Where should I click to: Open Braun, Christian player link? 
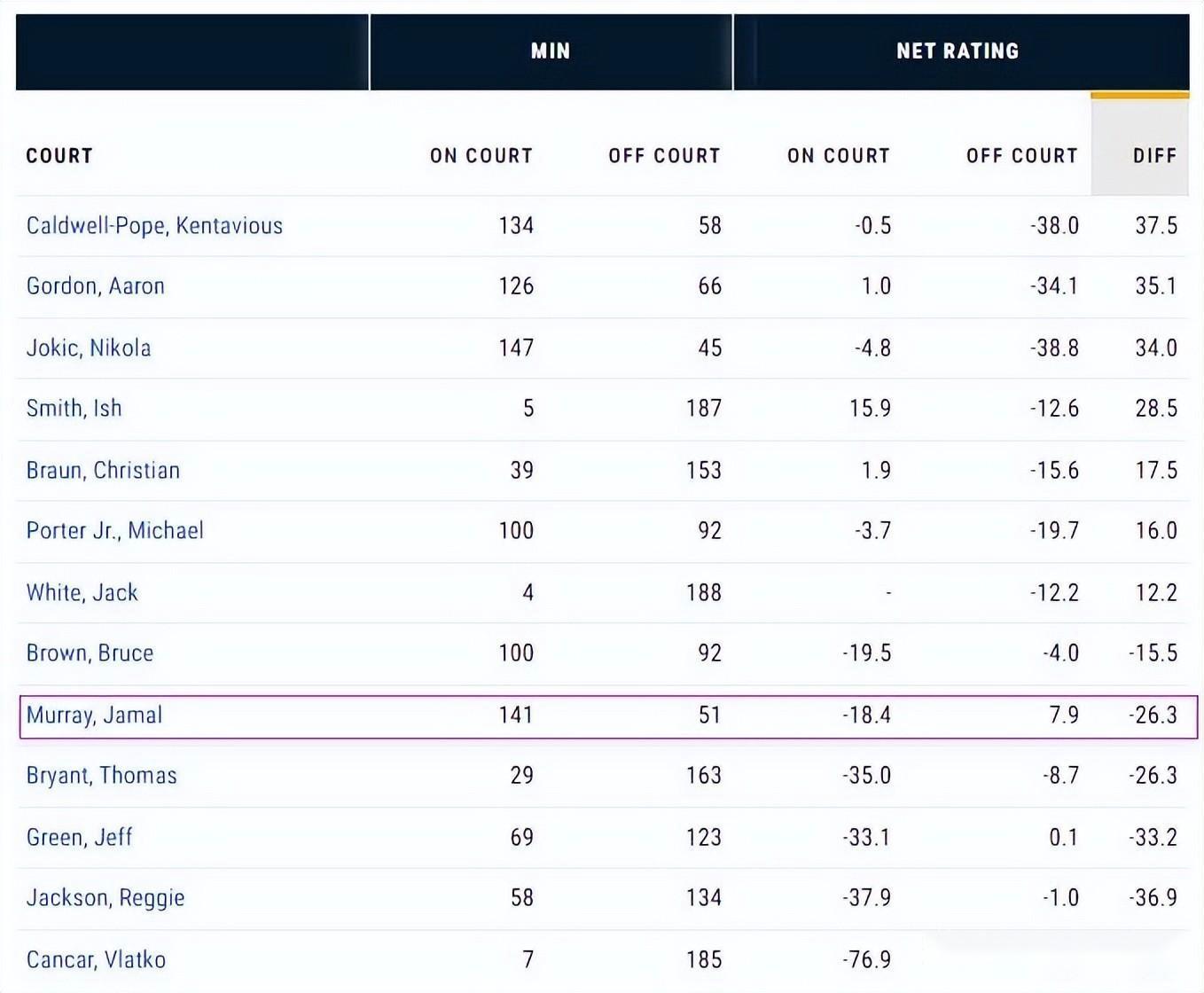point(103,470)
